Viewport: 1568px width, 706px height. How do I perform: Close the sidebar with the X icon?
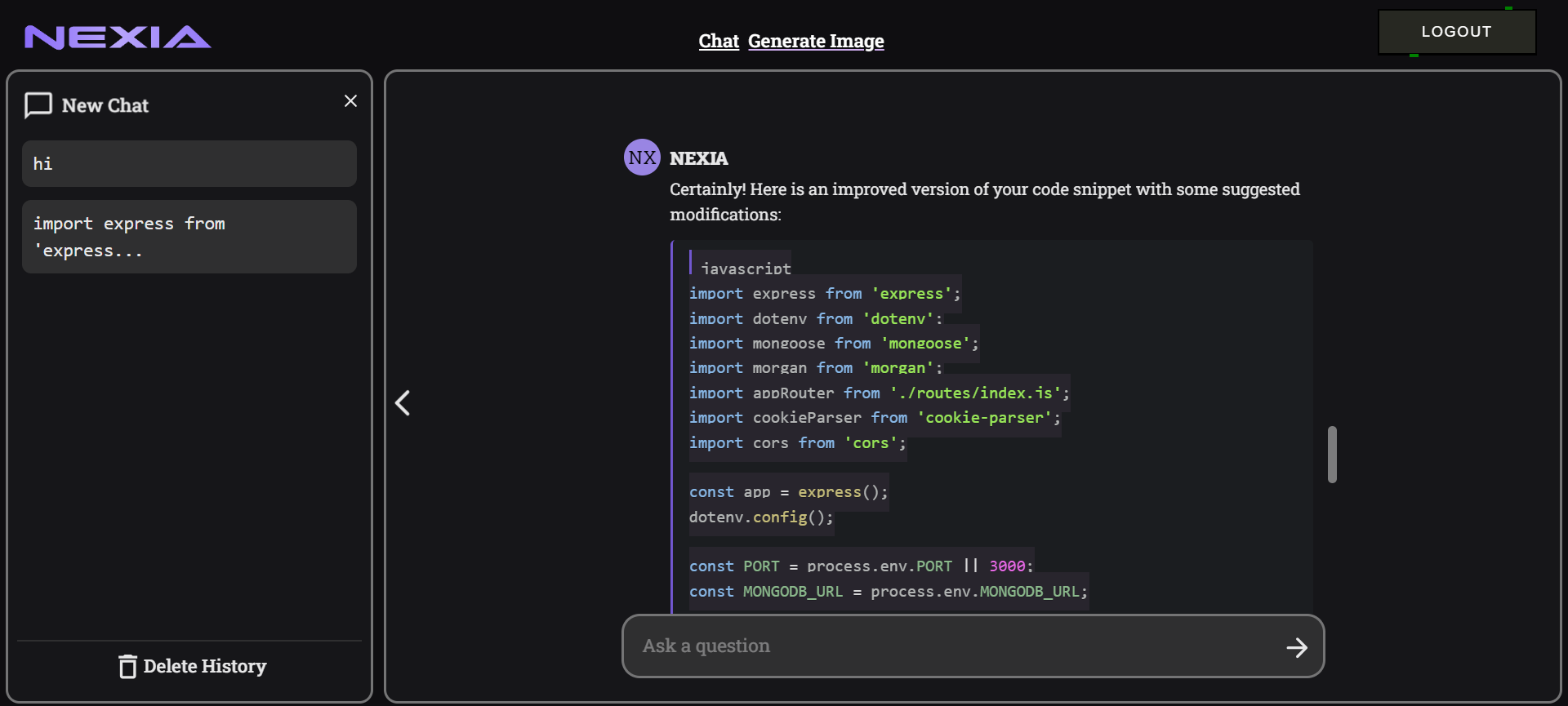(x=350, y=101)
